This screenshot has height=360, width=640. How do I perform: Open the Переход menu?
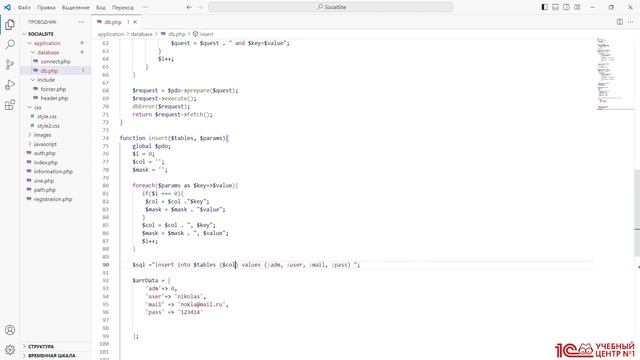click(x=122, y=7)
